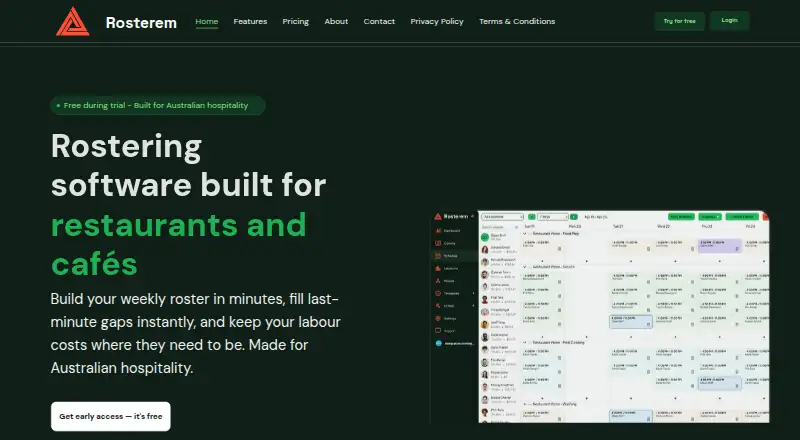This screenshot has height=440, width=800.
Task: Click the 'Rostering software built for' heading
Action: click(188, 165)
